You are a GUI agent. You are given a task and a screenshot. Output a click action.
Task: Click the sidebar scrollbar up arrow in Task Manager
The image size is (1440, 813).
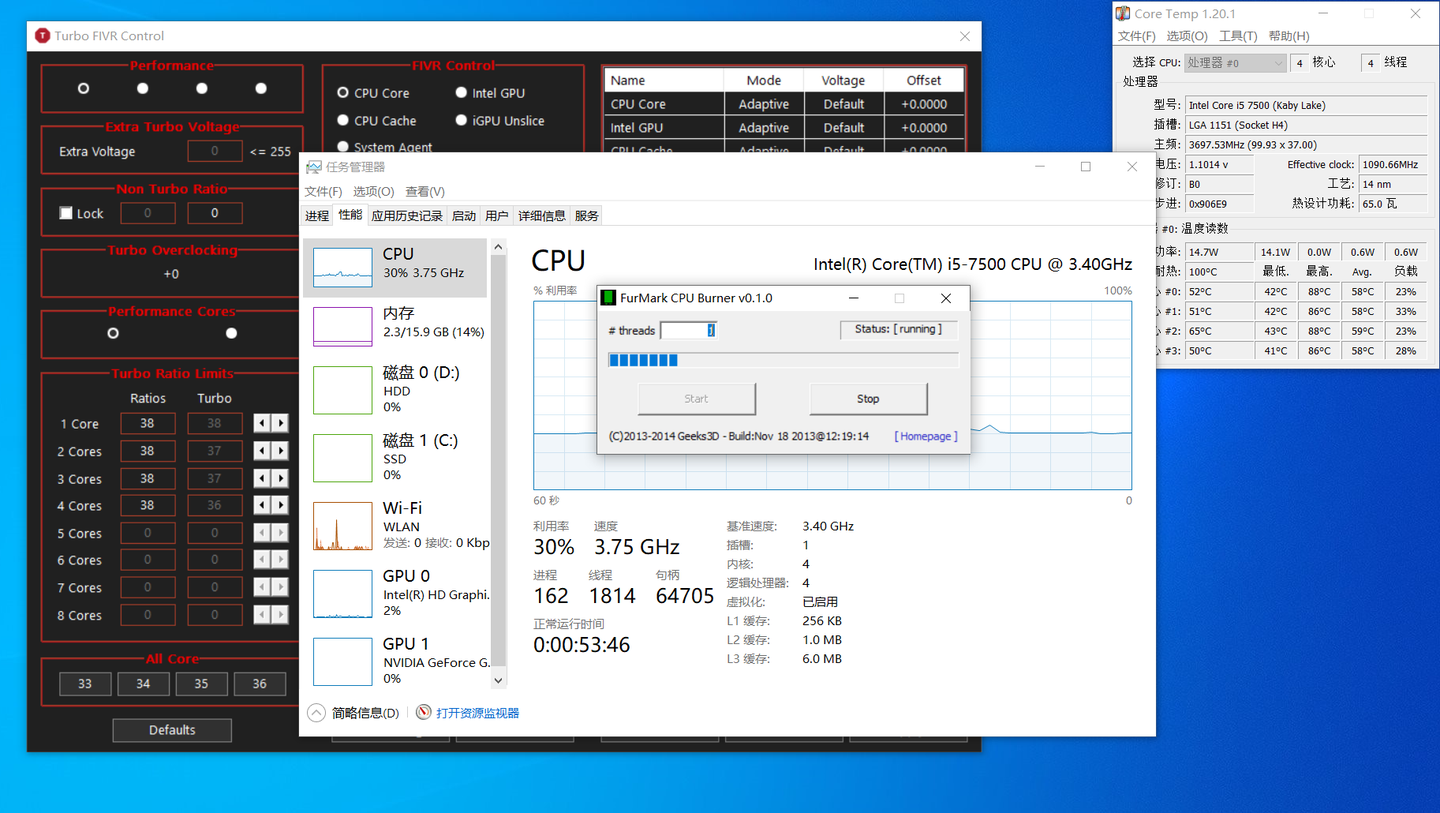(x=499, y=247)
